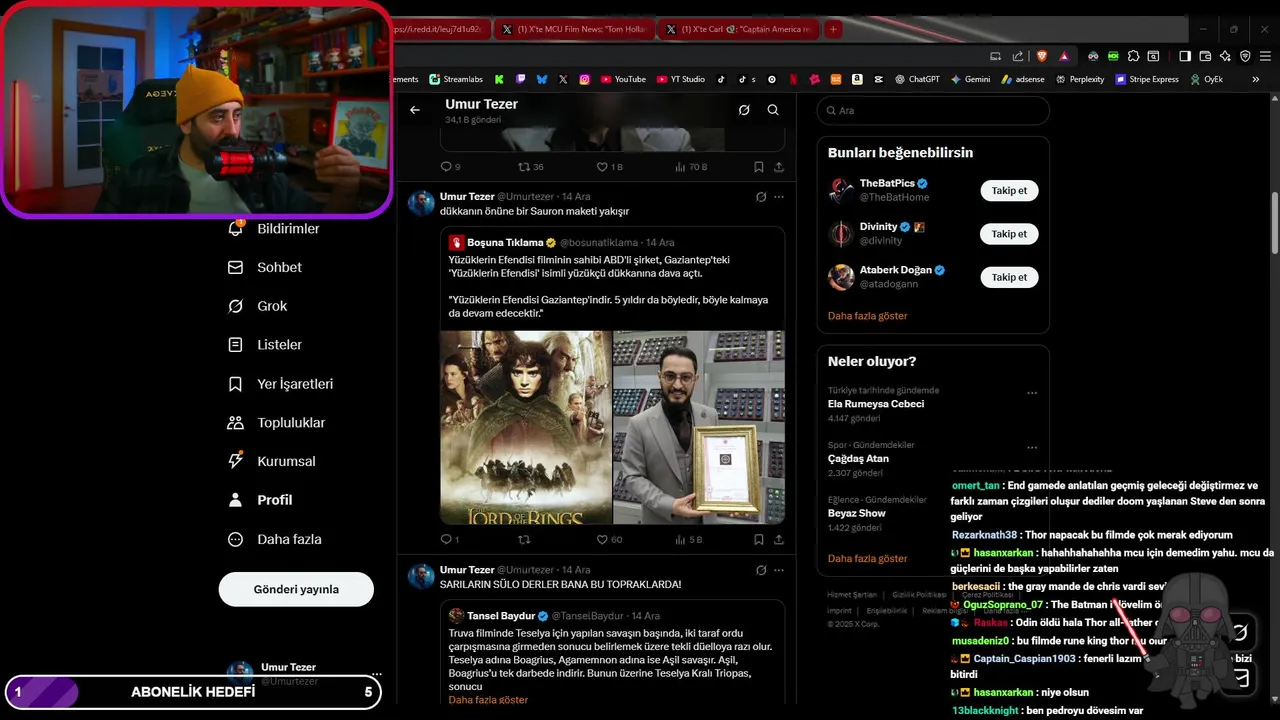Screen dimensions: 1280x720
Task: Open the Gemini bookmark
Action: pos(970,79)
